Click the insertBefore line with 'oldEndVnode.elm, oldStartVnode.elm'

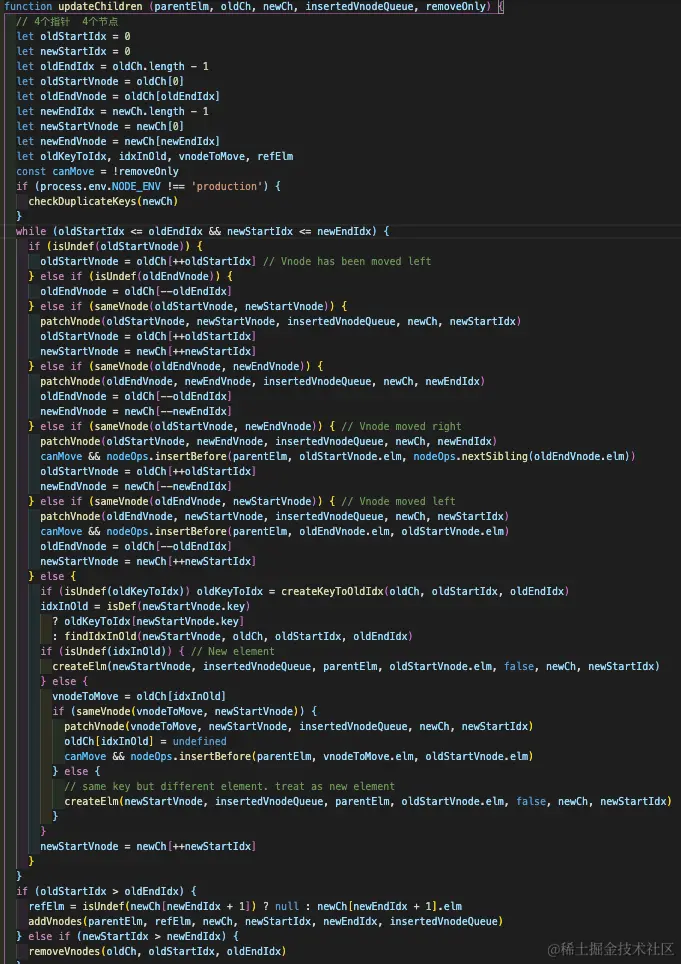point(275,532)
